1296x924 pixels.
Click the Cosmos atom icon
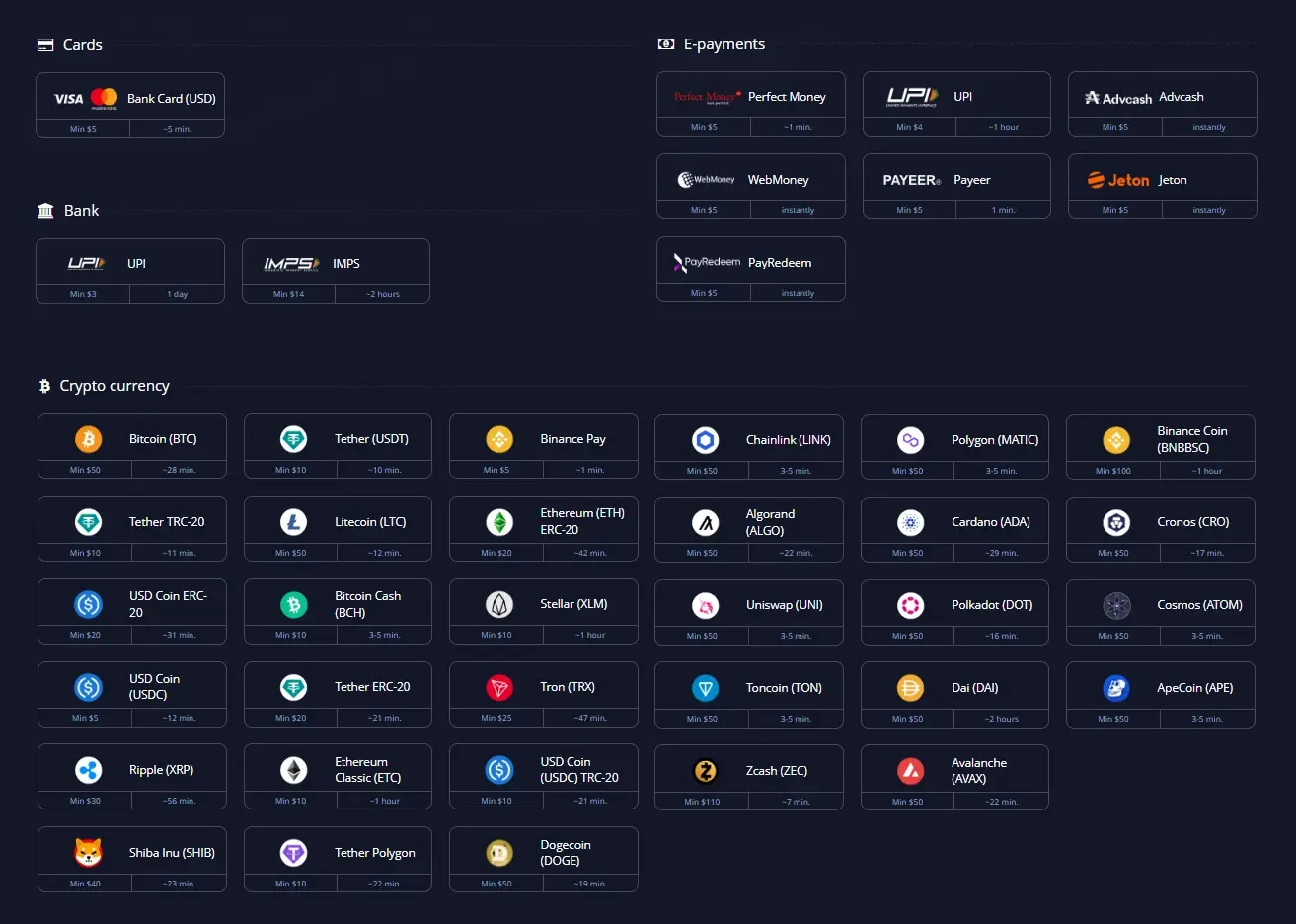click(1116, 605)
